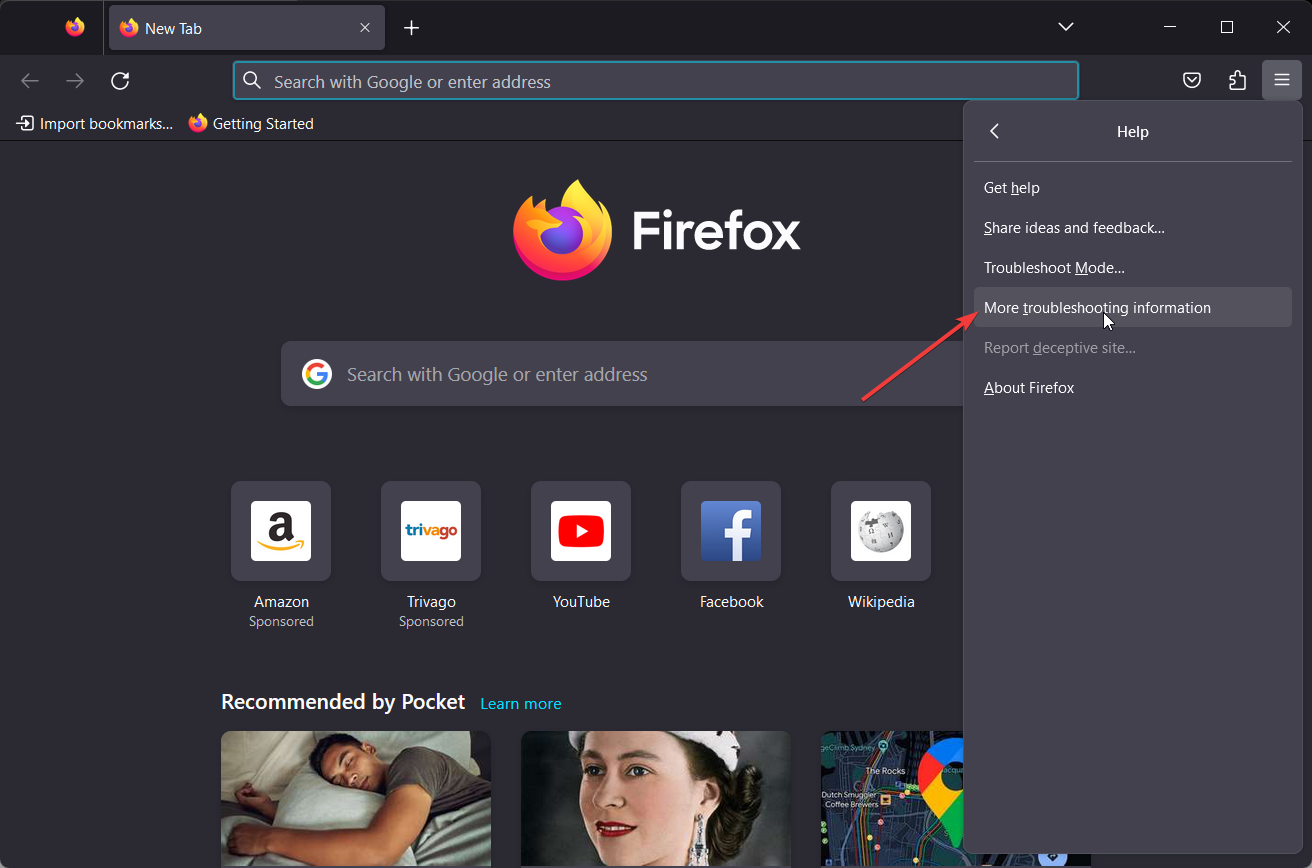This screenshot has height=868, width=1312.
Task: Open the YouTube shortcut tile
Action: (580, 531)
